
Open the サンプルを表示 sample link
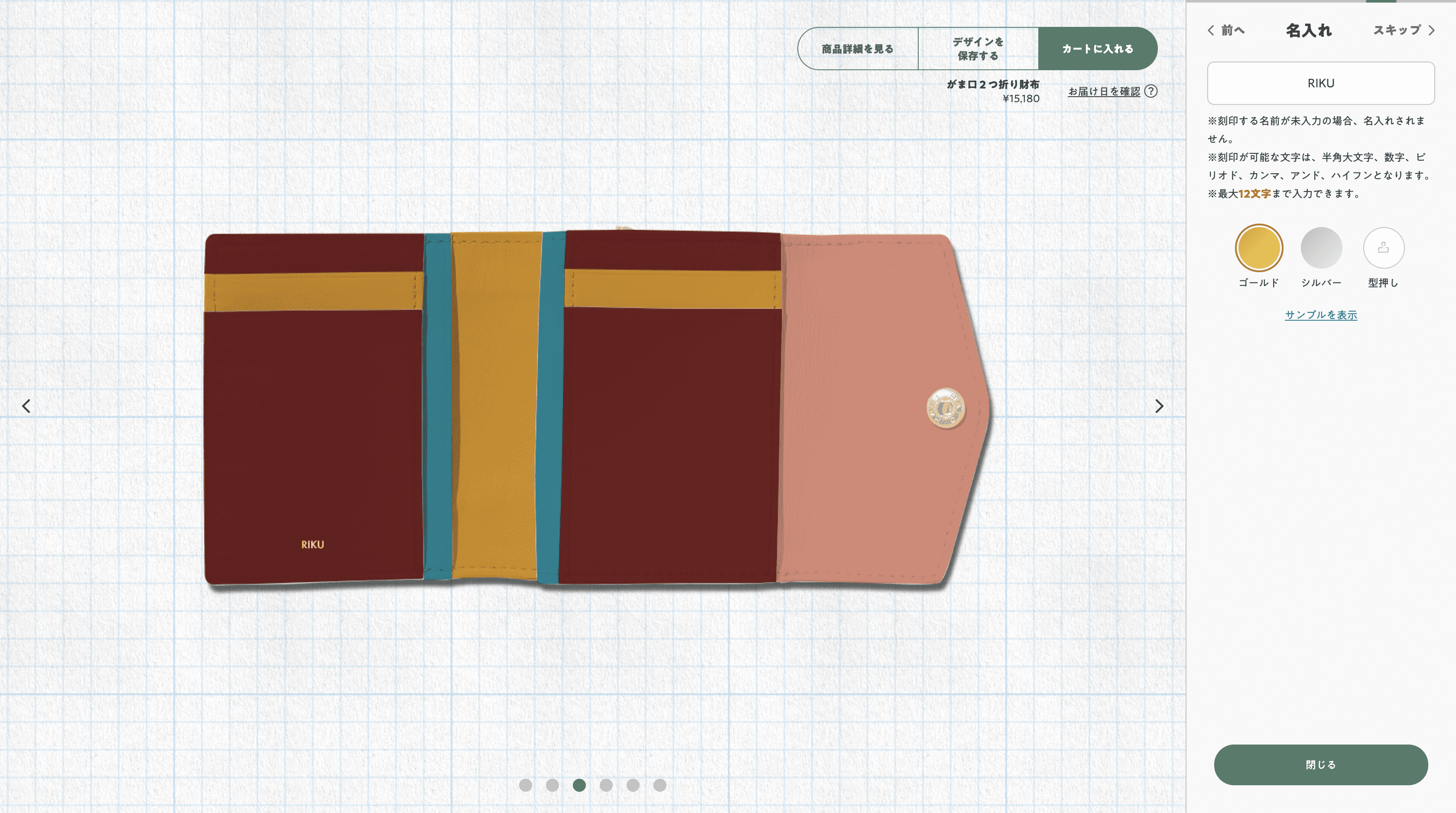click(x=1320, y=315)
